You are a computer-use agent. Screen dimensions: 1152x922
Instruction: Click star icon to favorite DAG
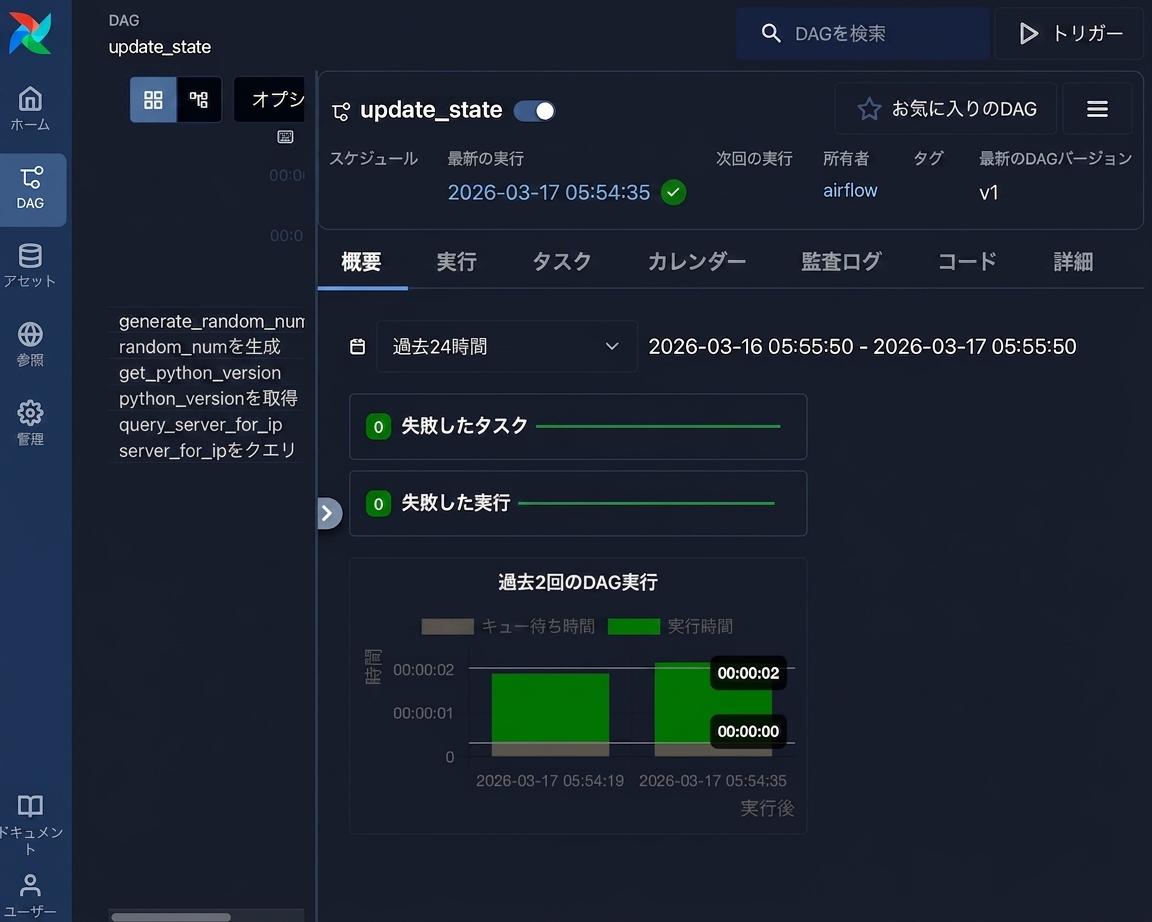[x=869, y=109]
